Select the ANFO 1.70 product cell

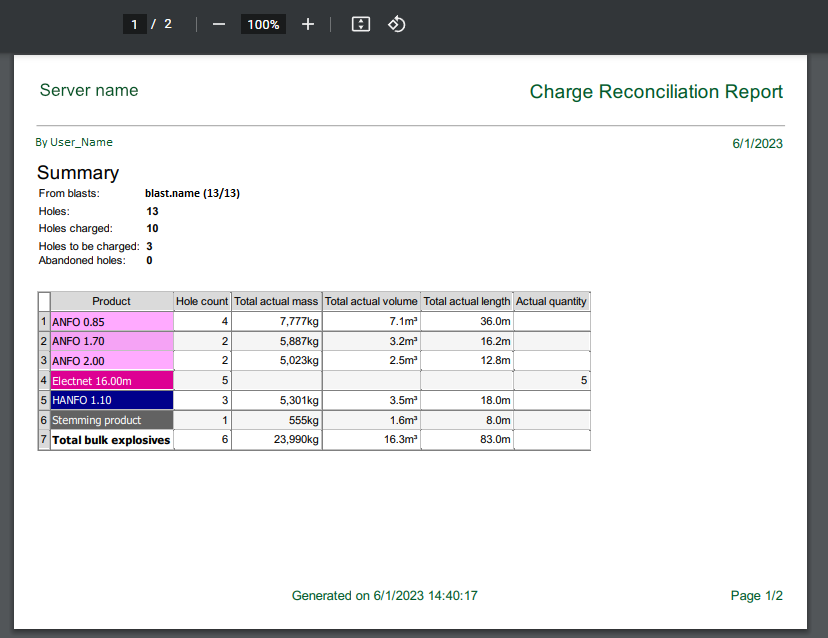pyautogui.click(x=112, y=341)
